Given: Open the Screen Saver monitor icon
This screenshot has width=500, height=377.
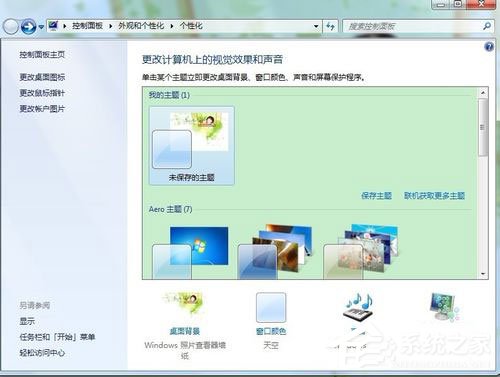Looking at the screenshot, I should click(445, 307).
